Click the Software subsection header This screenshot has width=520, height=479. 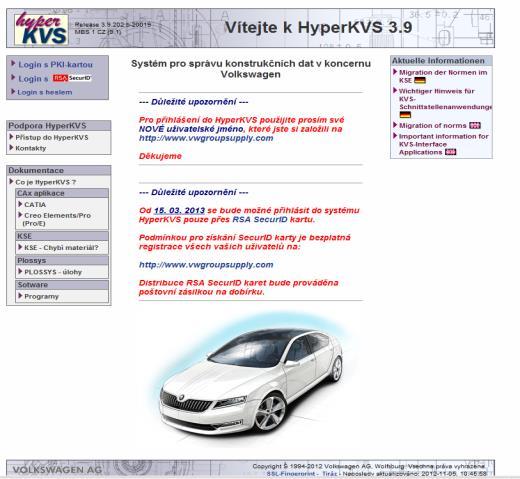click(x=62, y=285)
